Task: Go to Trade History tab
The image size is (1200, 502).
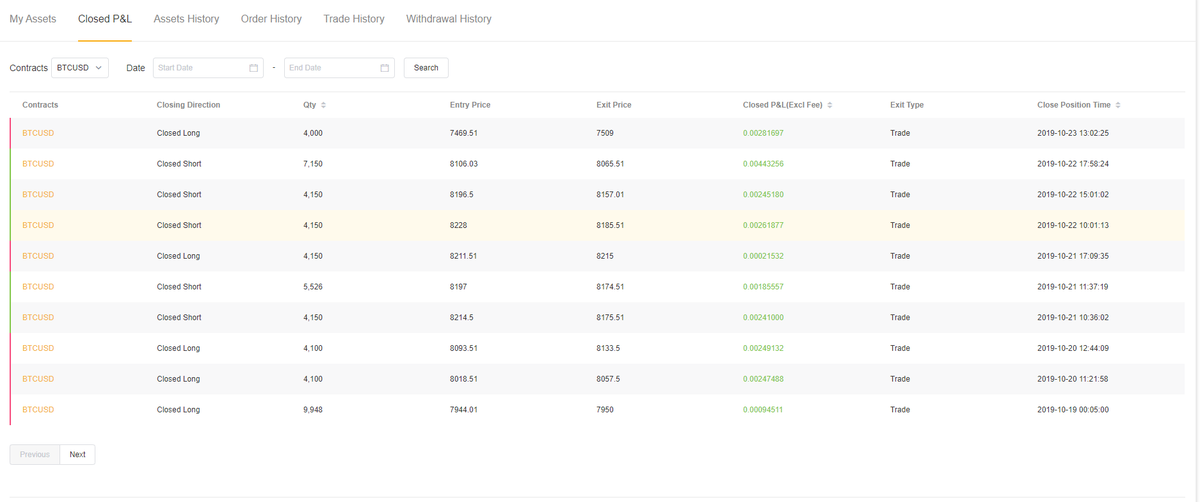Action: tap(354, 19)
